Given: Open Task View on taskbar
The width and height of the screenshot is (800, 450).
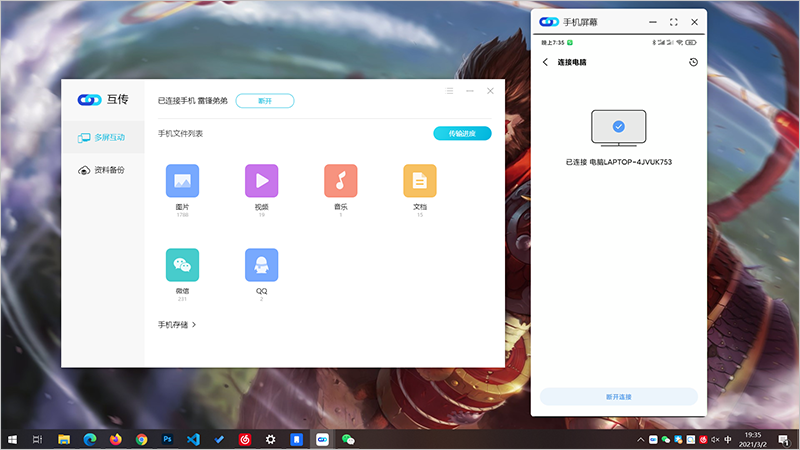Looking at the screenshot, I should pos(37,439).
